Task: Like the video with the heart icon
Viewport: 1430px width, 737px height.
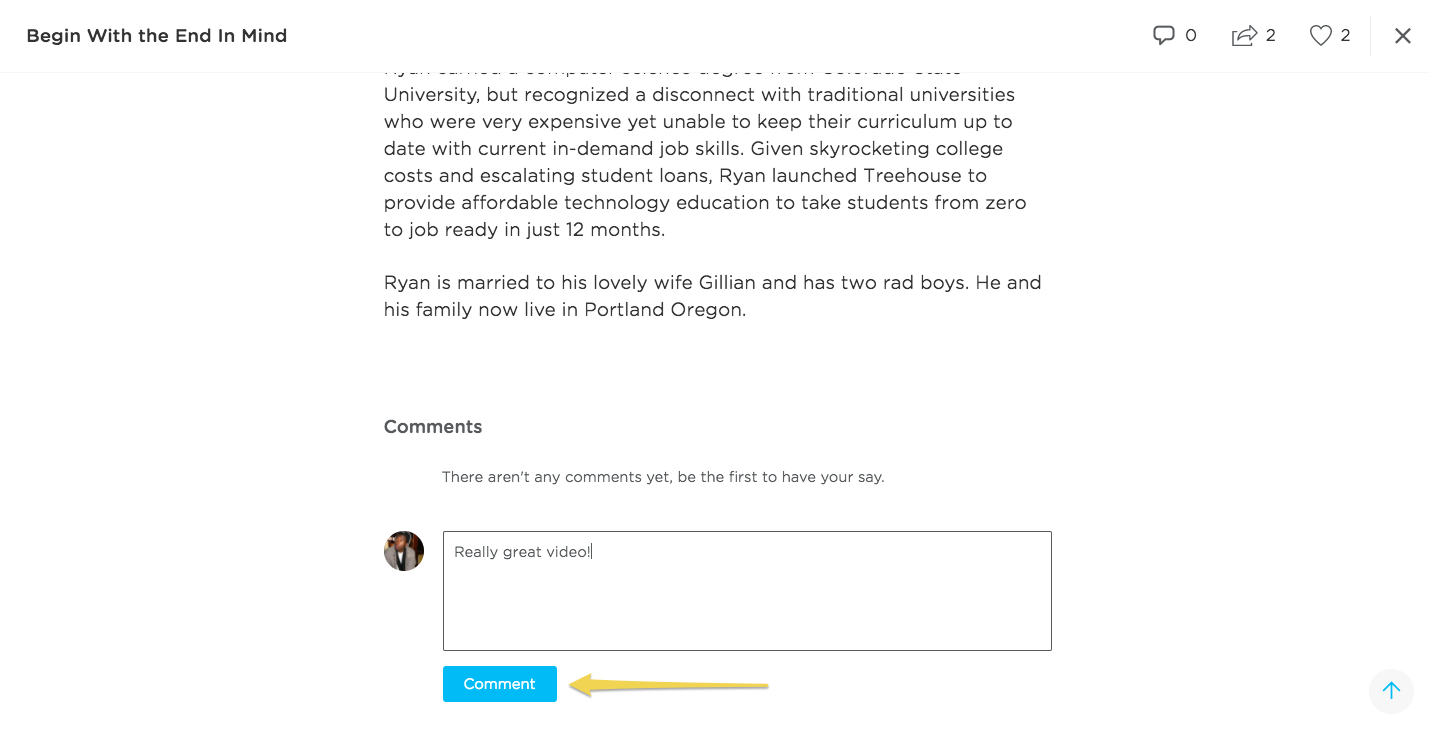Action: (1321, 36)
